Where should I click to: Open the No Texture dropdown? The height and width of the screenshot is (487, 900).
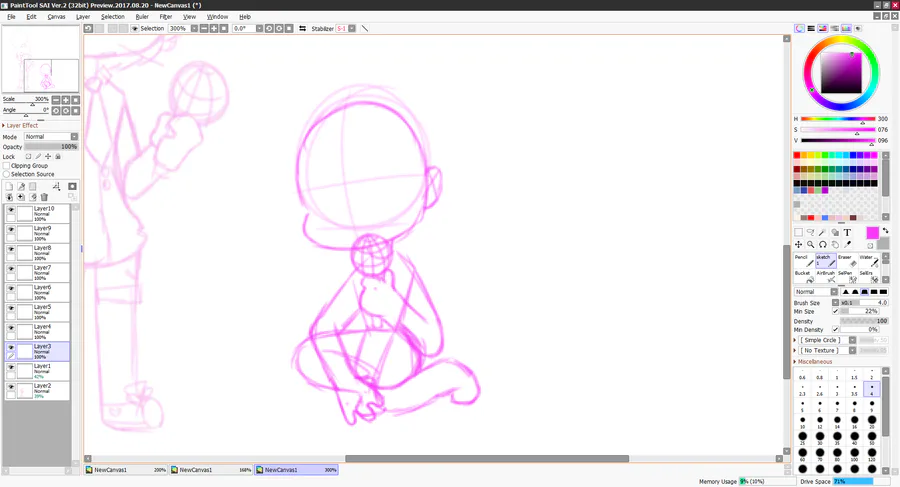852,350
